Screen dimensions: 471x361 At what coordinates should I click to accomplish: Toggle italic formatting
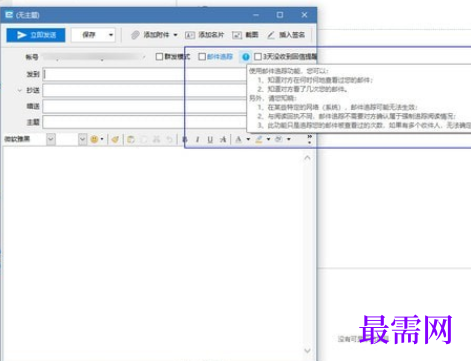tap(197, 139)
